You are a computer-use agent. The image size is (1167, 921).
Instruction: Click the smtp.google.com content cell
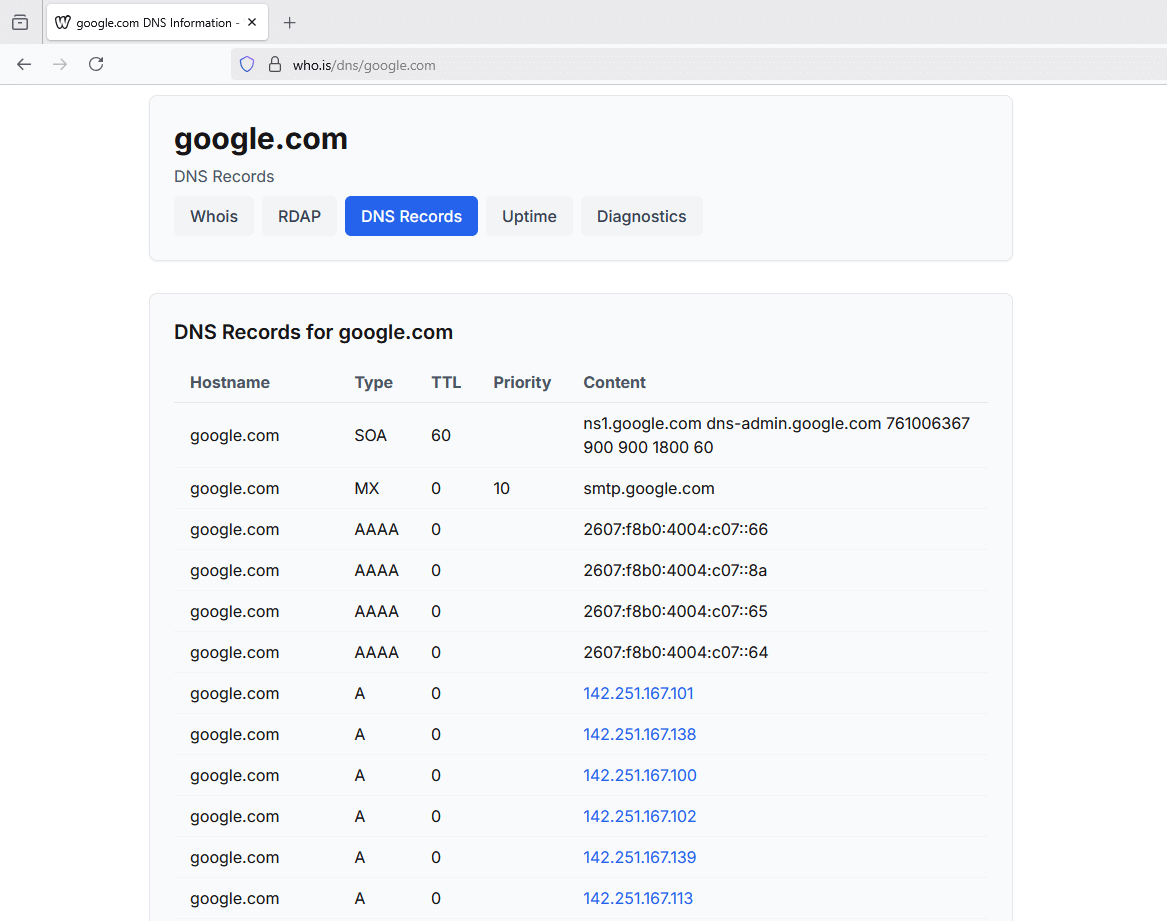[x=649, y=488]
